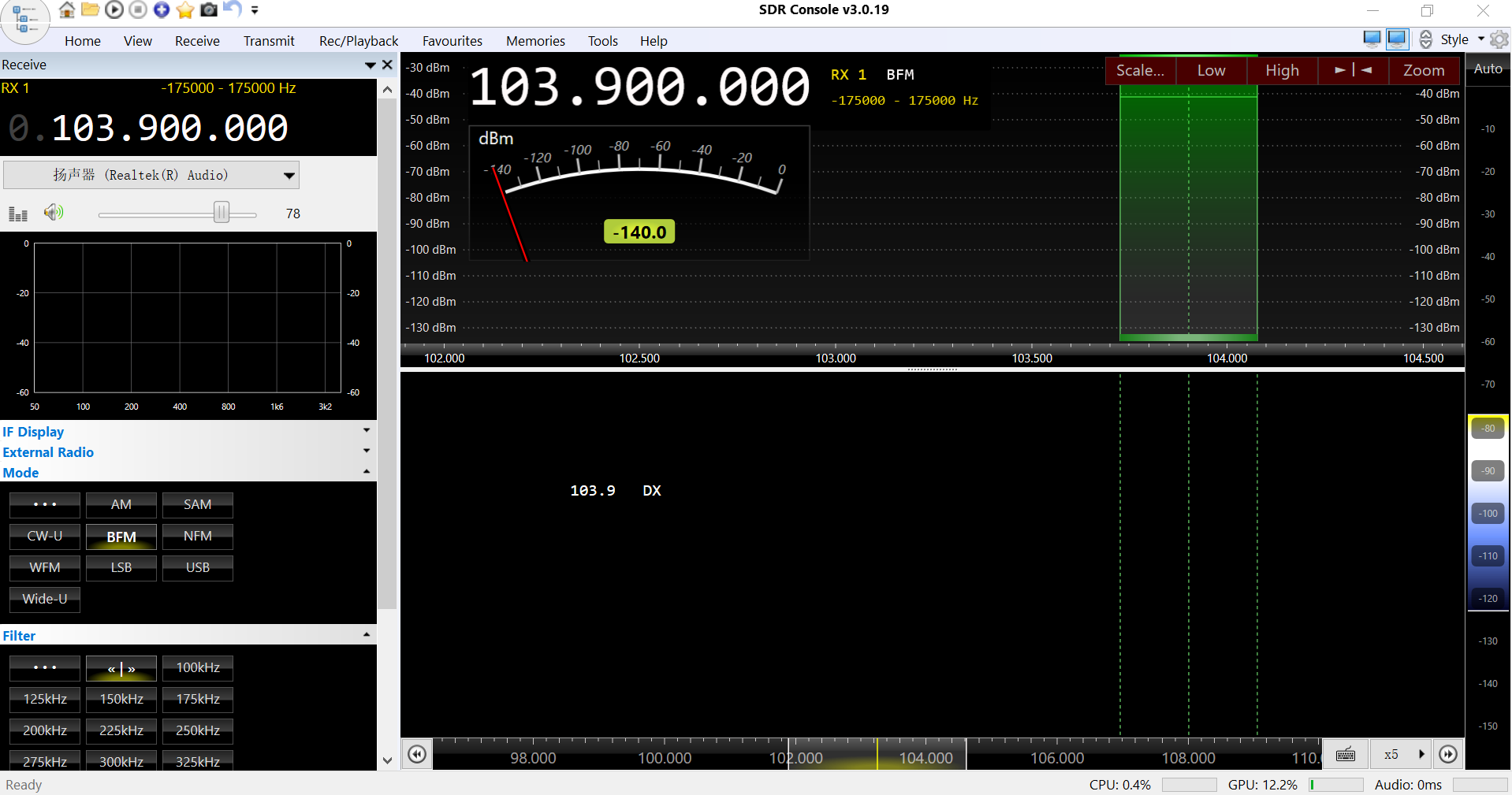Expand the External Radio section
The image size is (1512, 795).
click(366, 451)
